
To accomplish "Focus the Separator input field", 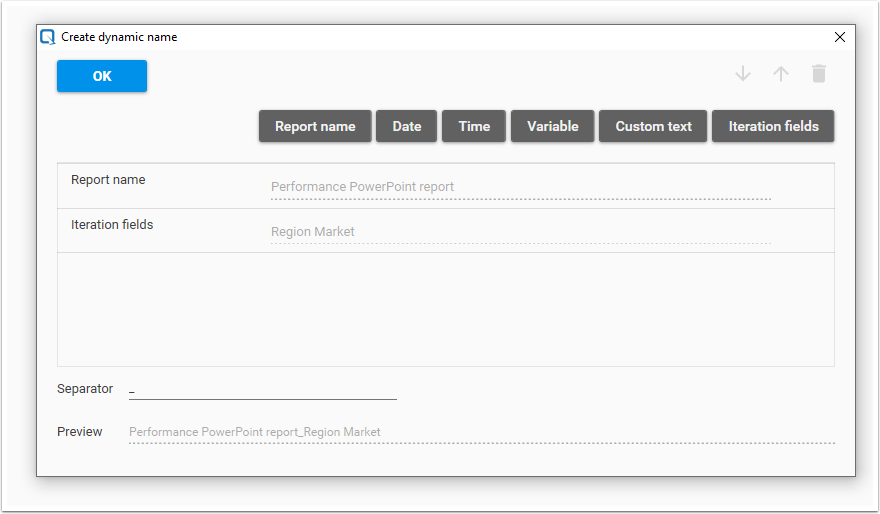I will [x=263, y=390].
